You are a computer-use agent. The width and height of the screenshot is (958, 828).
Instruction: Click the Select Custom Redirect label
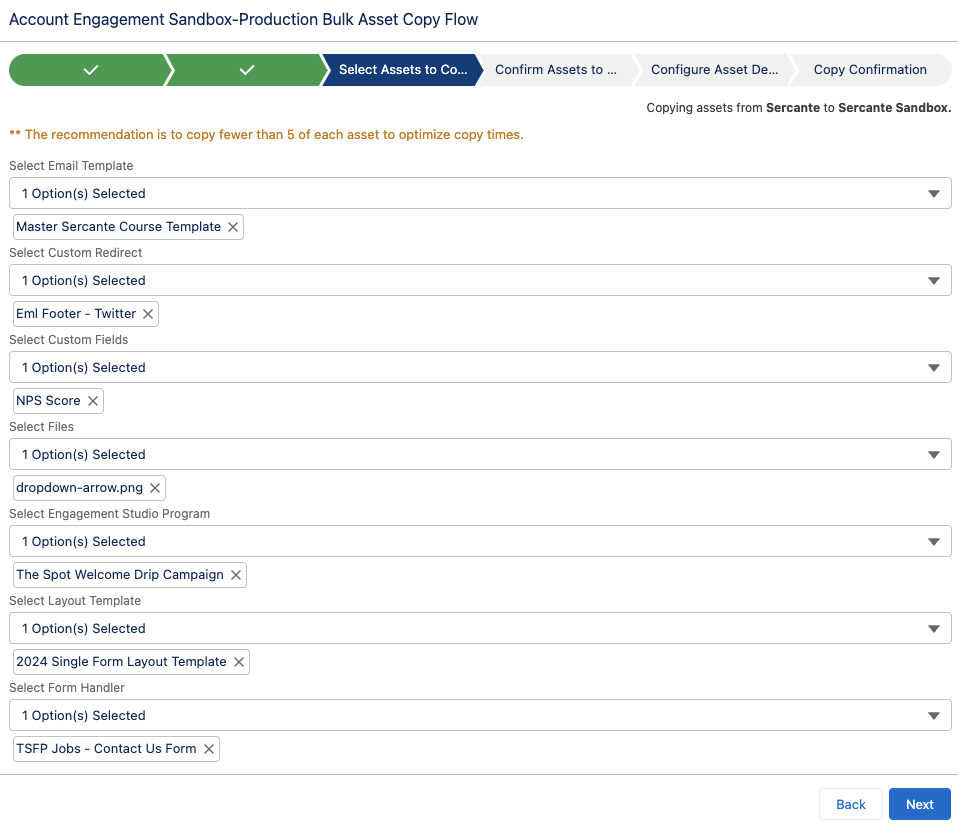75,253
